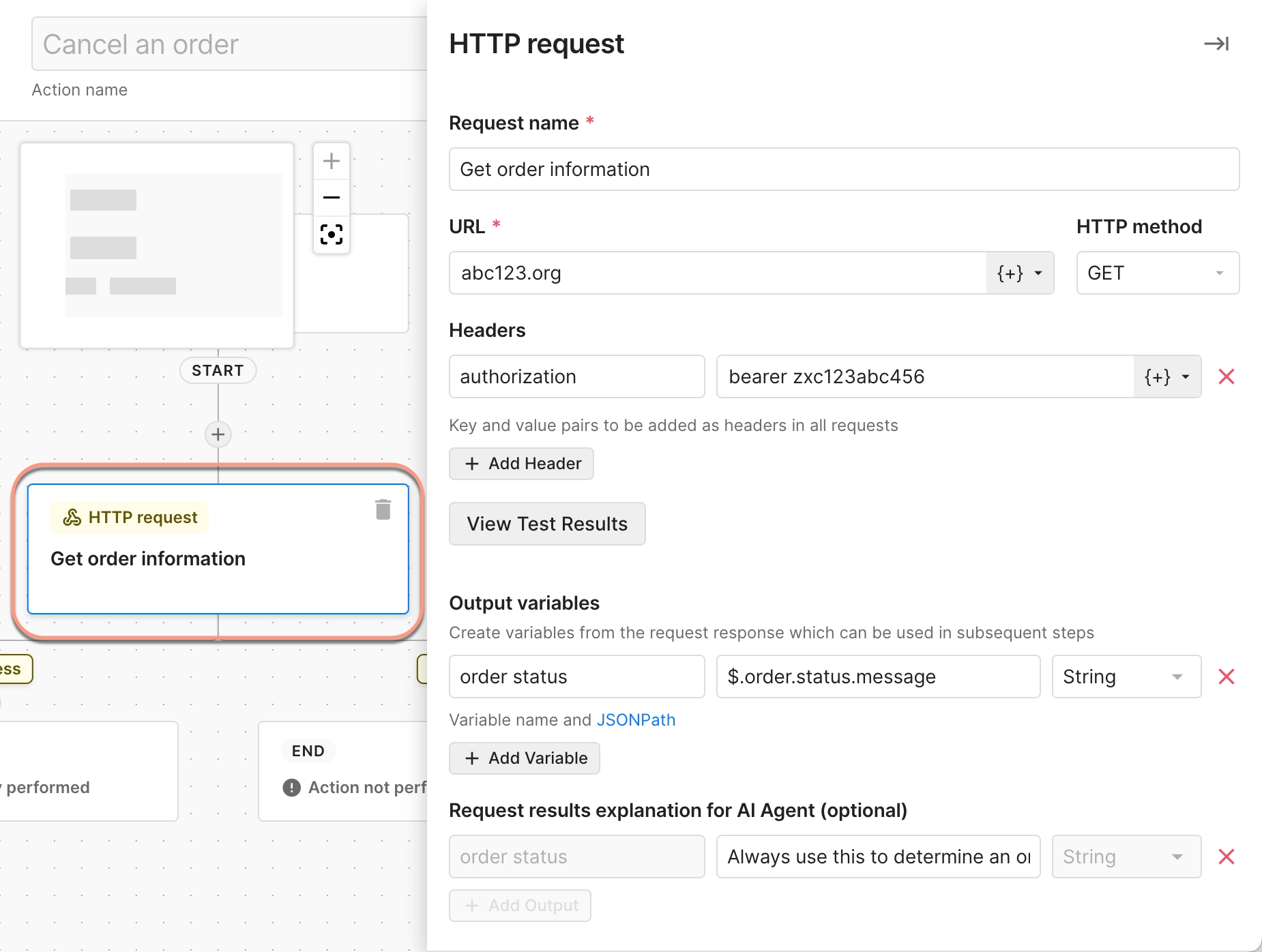Image resolution: width=1262 pixels, height=952 pixels.
Task: Open the variable picker for the header value
Action: 1166,376
